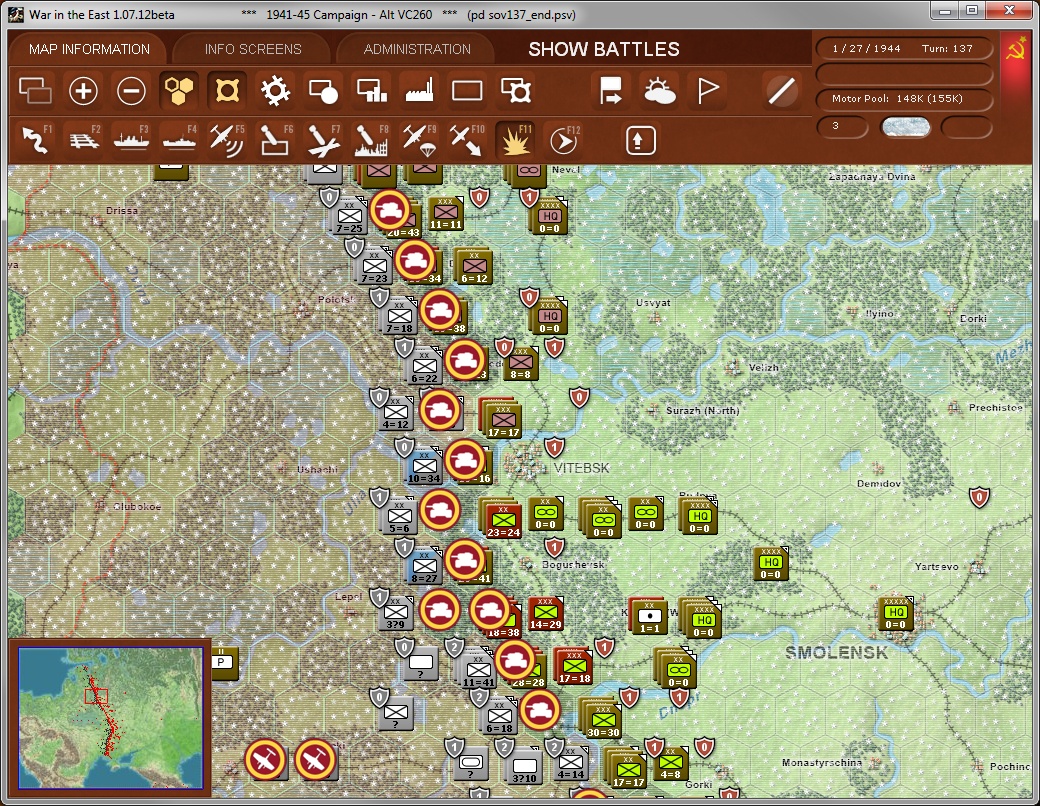
Task: Select Bomb unit mode (F6)
Action: click(x=275, y=140)
